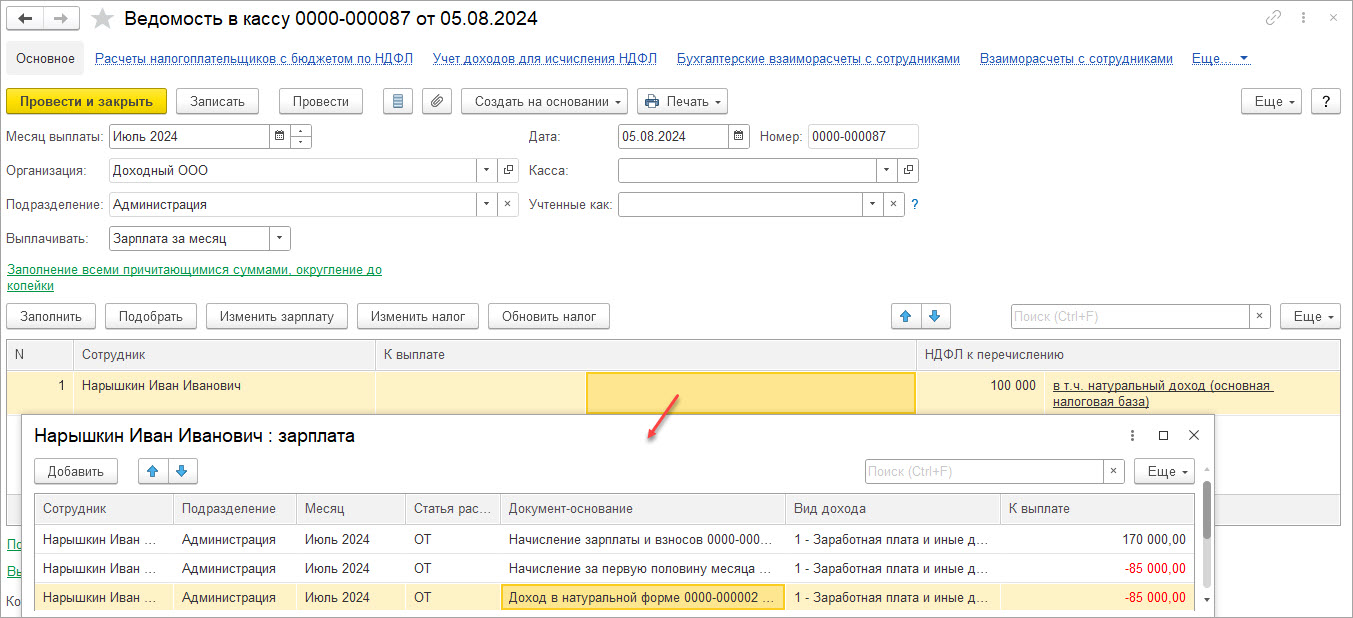Go back with the left arrow button
Image resolution: width=1353 pixels, height=618 pixels.
click(x=25, y=19)
